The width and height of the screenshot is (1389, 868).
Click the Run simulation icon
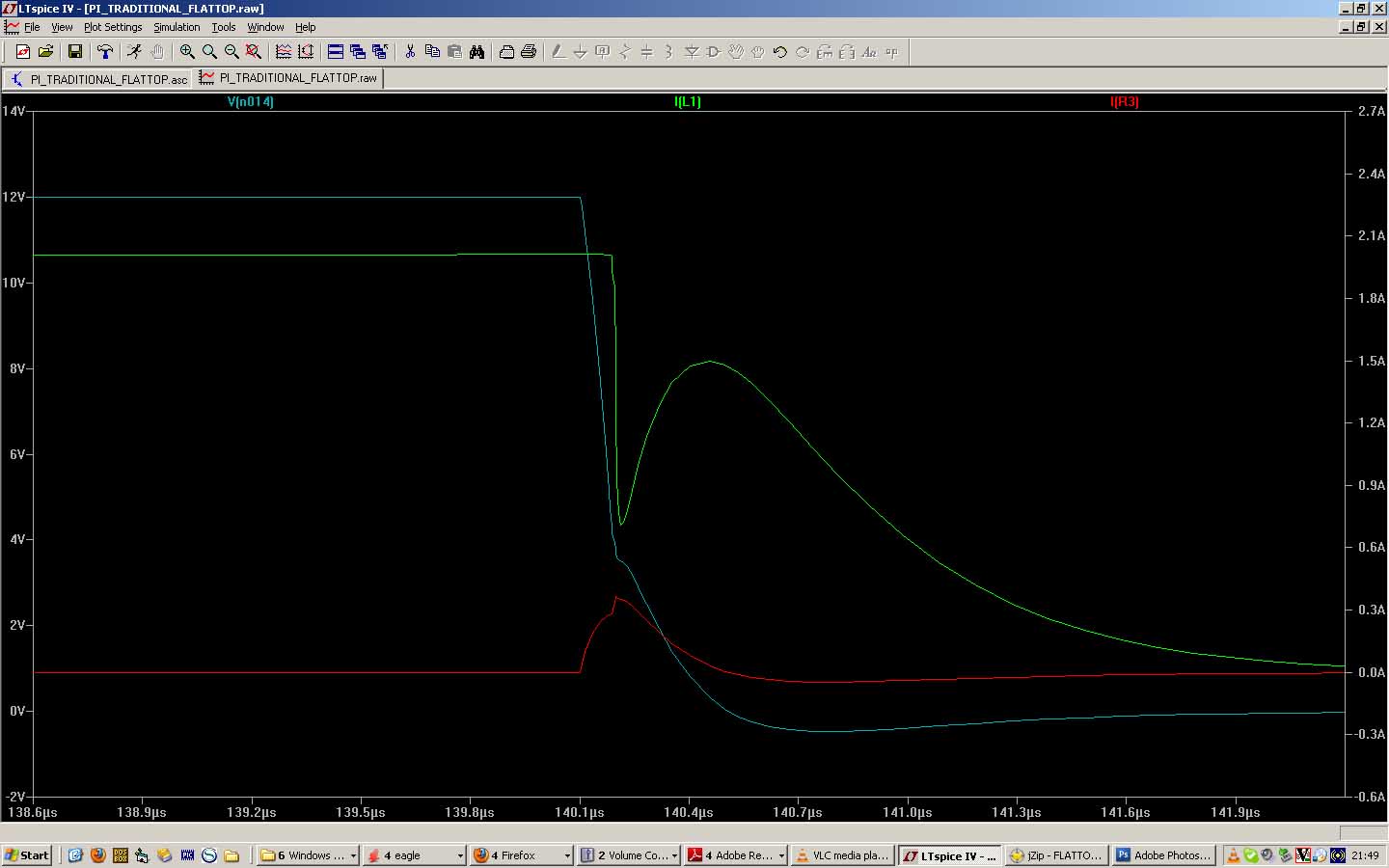click(x=134, y=52)
